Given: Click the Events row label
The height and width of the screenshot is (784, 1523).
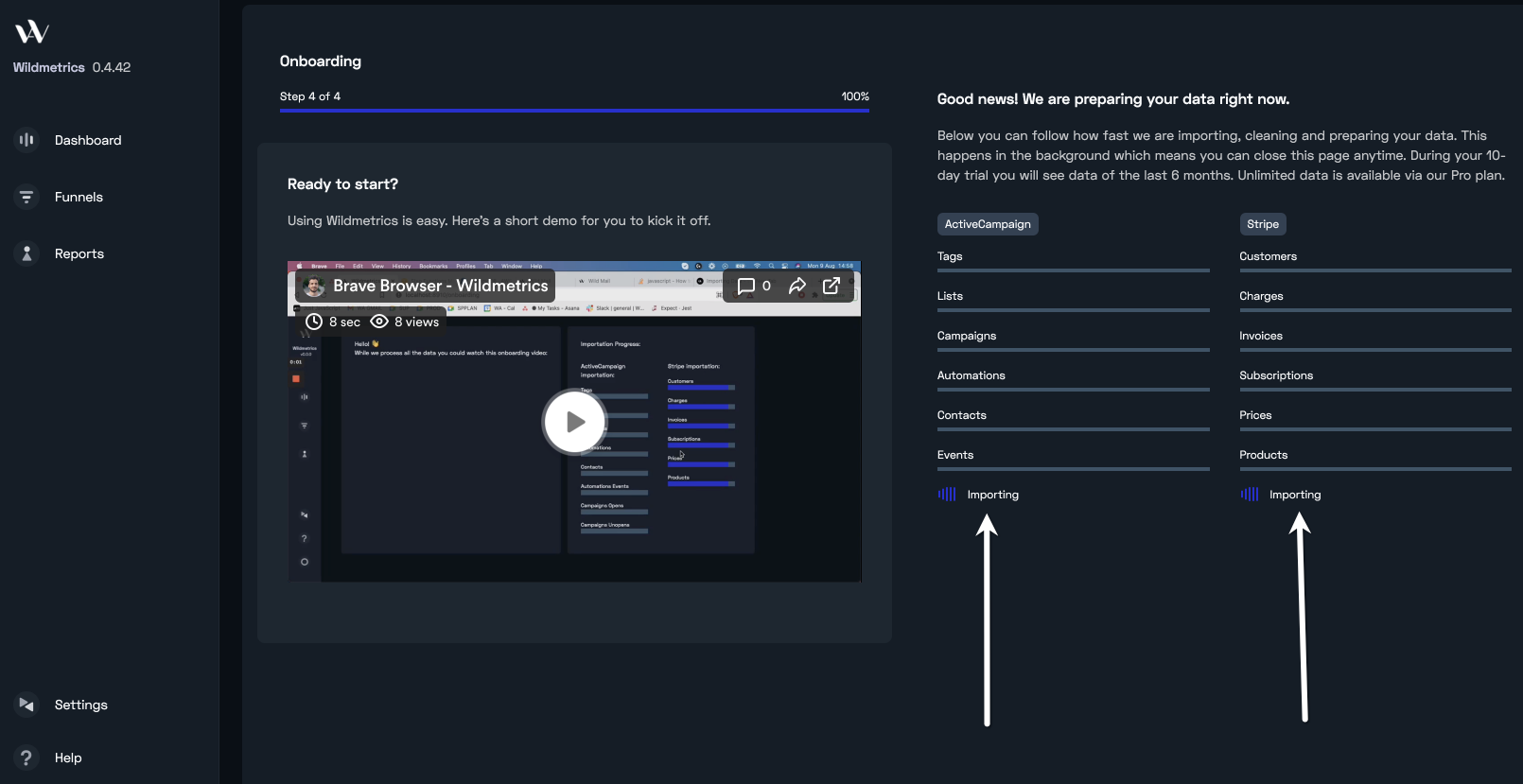Looking at the screenshot, I should click(x=955, y=455).
